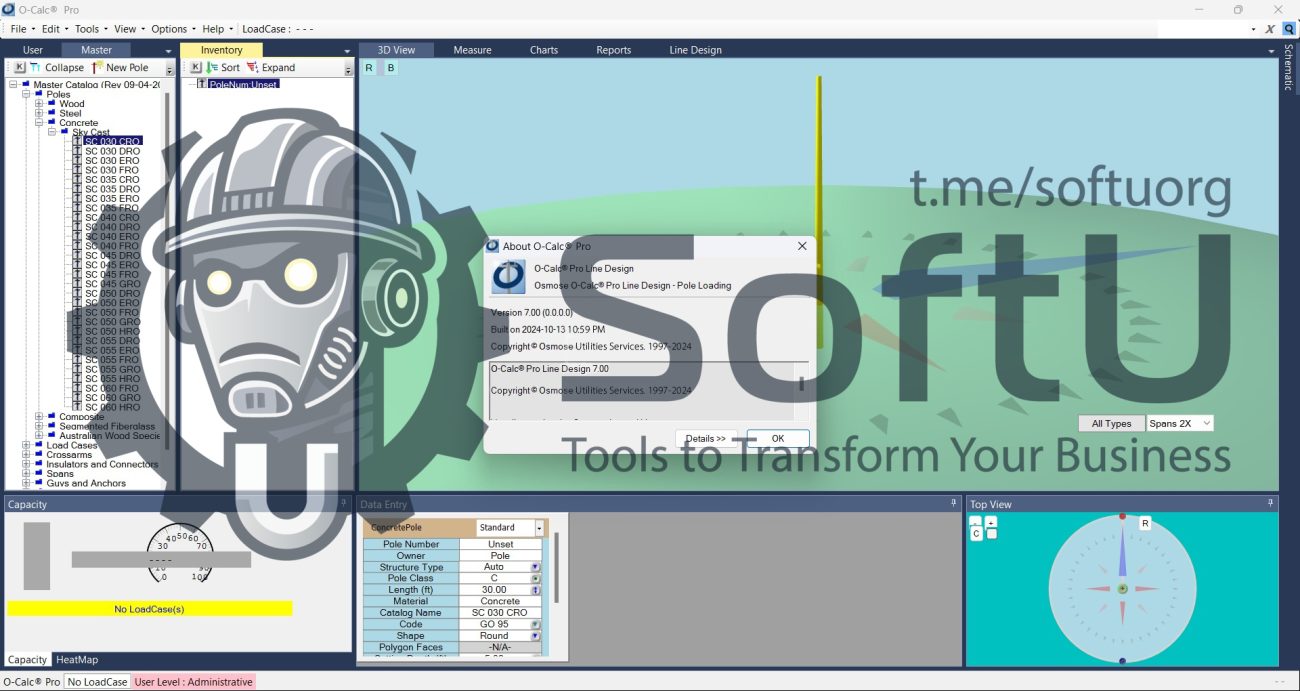The width and height of the screenshot is (1300, 691).
Task: Click the No LoadCase status box
Action: [97, 682]
